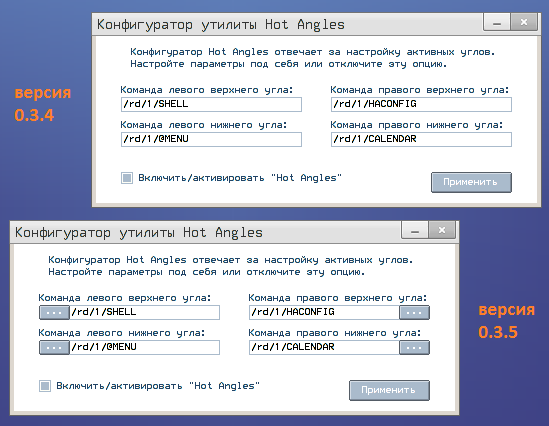Close the version 0.3.5 configurator window
549x426 pixels.
[x=442, y=231]
